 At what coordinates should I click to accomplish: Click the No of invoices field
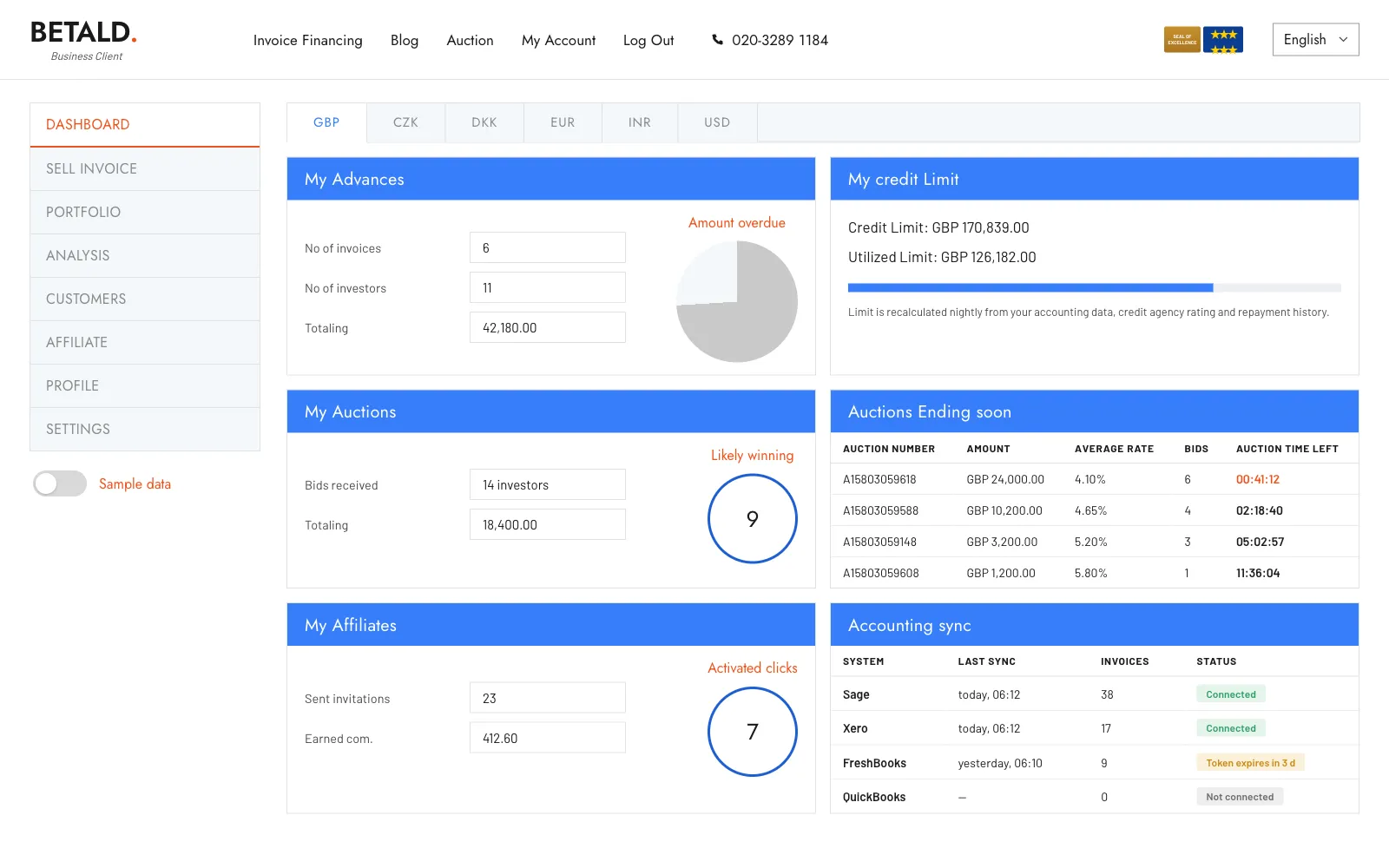pos(548,247)
